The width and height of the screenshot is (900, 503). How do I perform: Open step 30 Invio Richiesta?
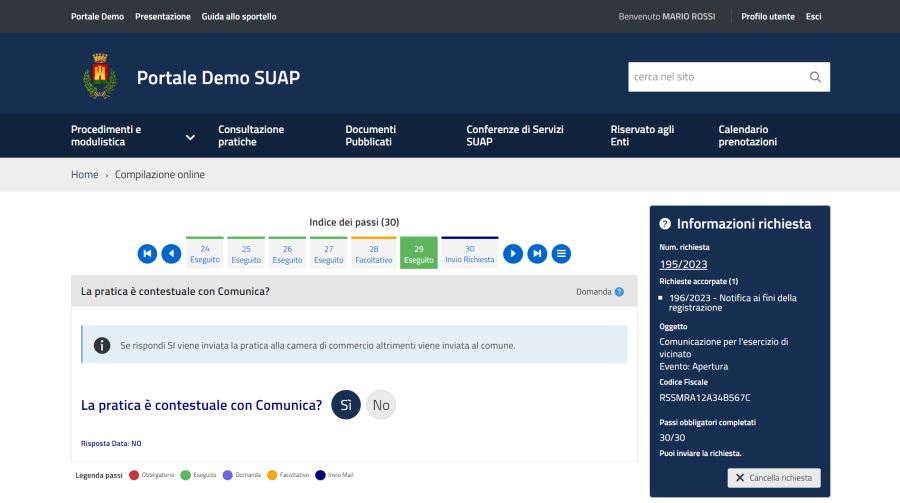[469, 254]
